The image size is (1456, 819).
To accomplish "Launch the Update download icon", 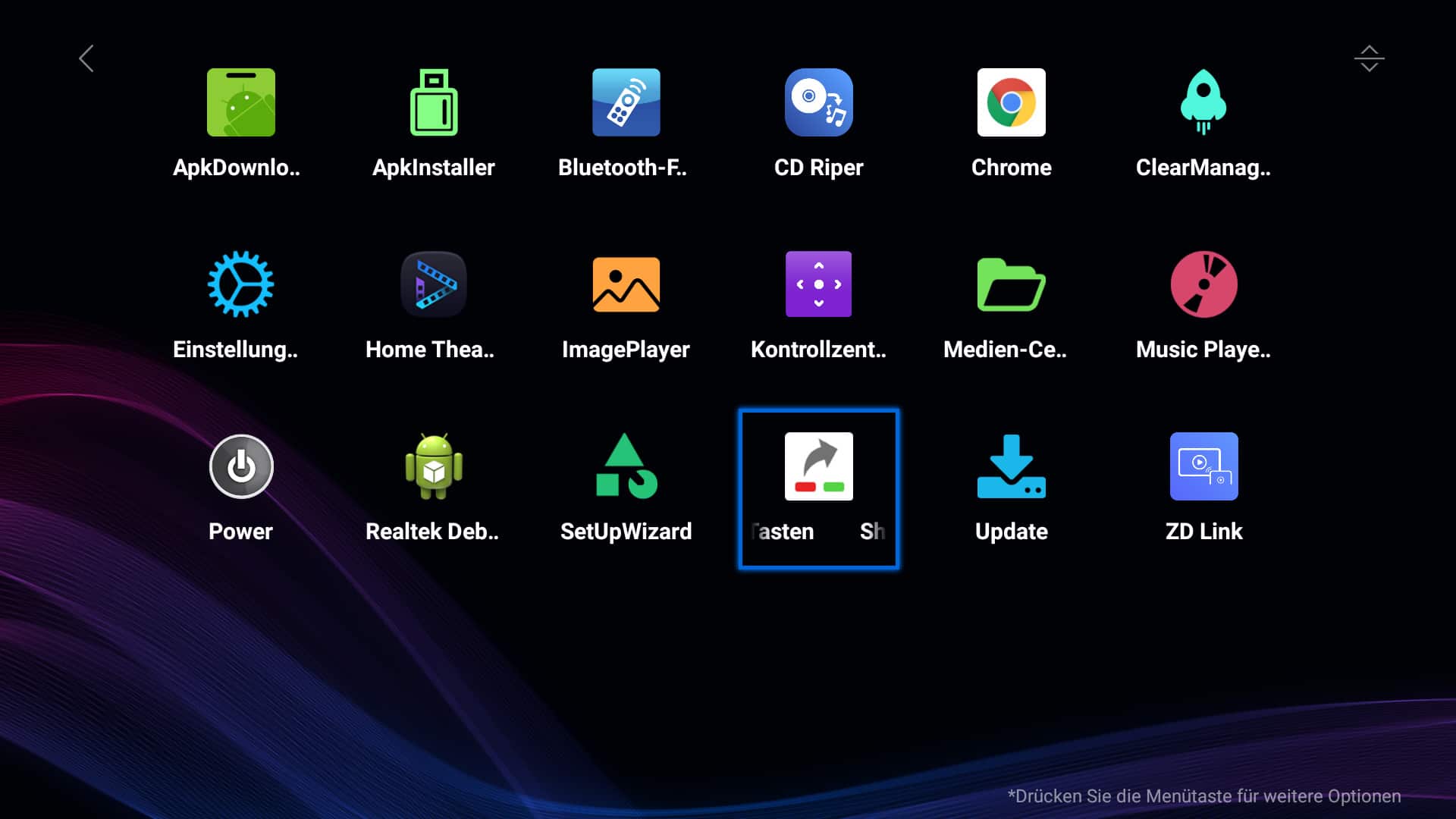I will [x=1011, y=466].
